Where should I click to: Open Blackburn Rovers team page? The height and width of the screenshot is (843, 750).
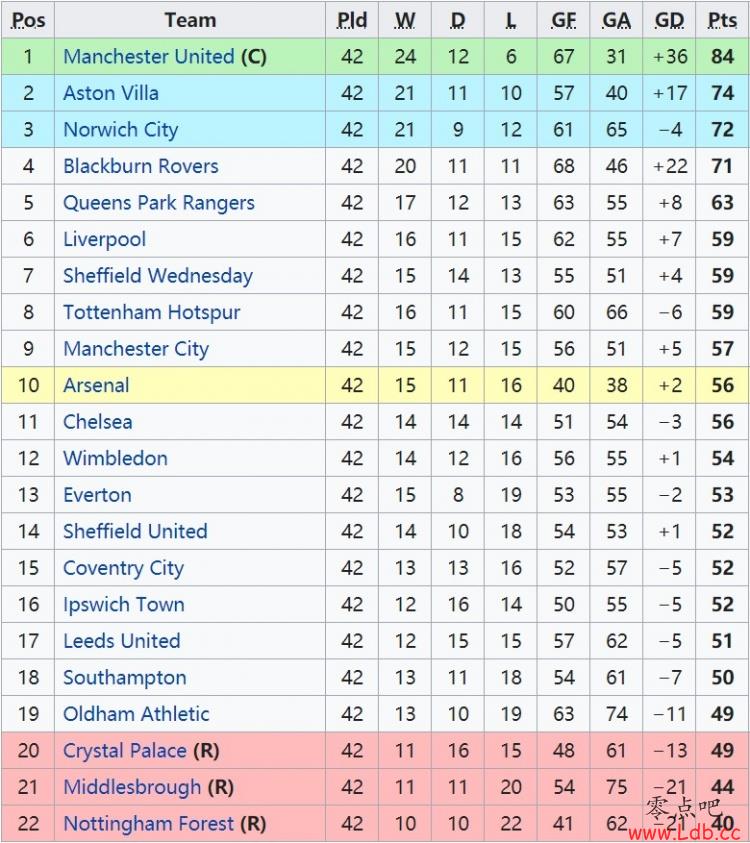[x=141, y=166]
